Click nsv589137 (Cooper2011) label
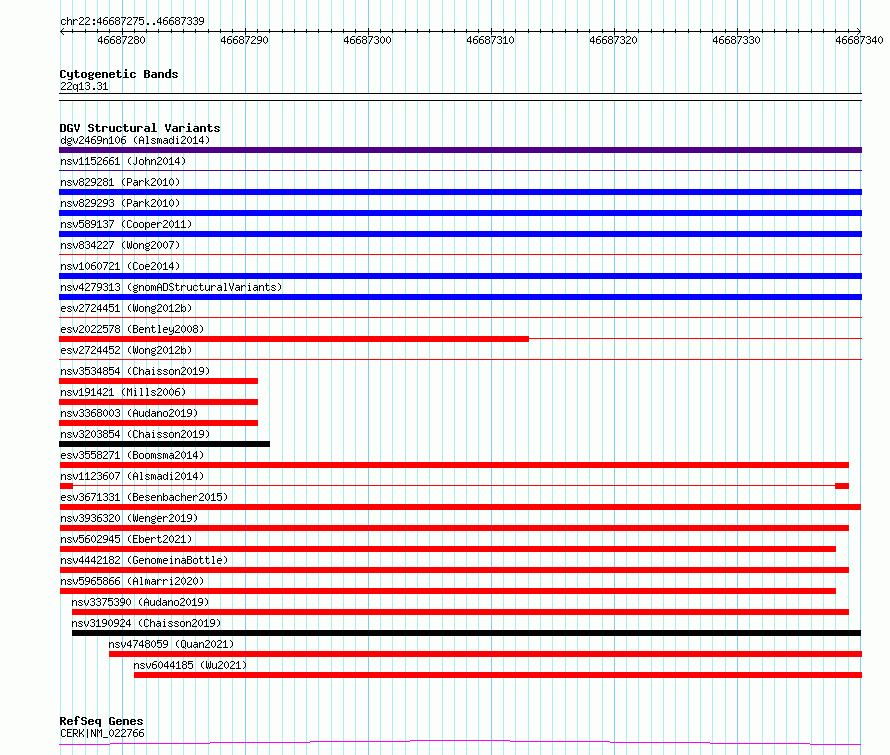The image size is (890, 755). (126, 224)
